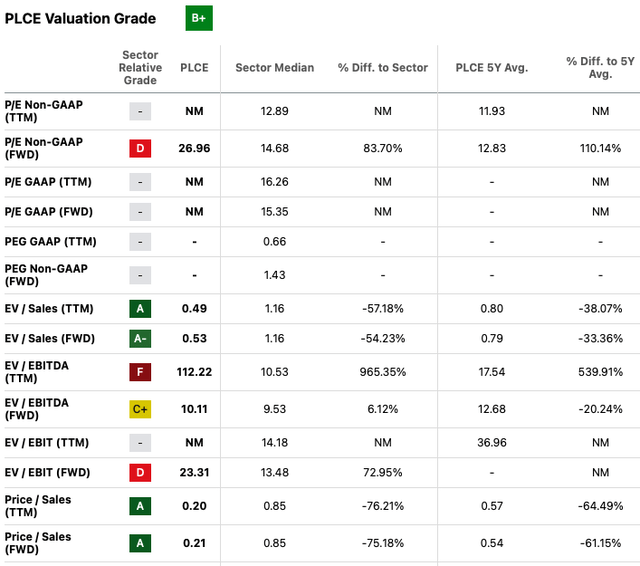Select the EV / EBIT (TTM) row label
This screenshot has width=640, height=566.
point(47,442)
